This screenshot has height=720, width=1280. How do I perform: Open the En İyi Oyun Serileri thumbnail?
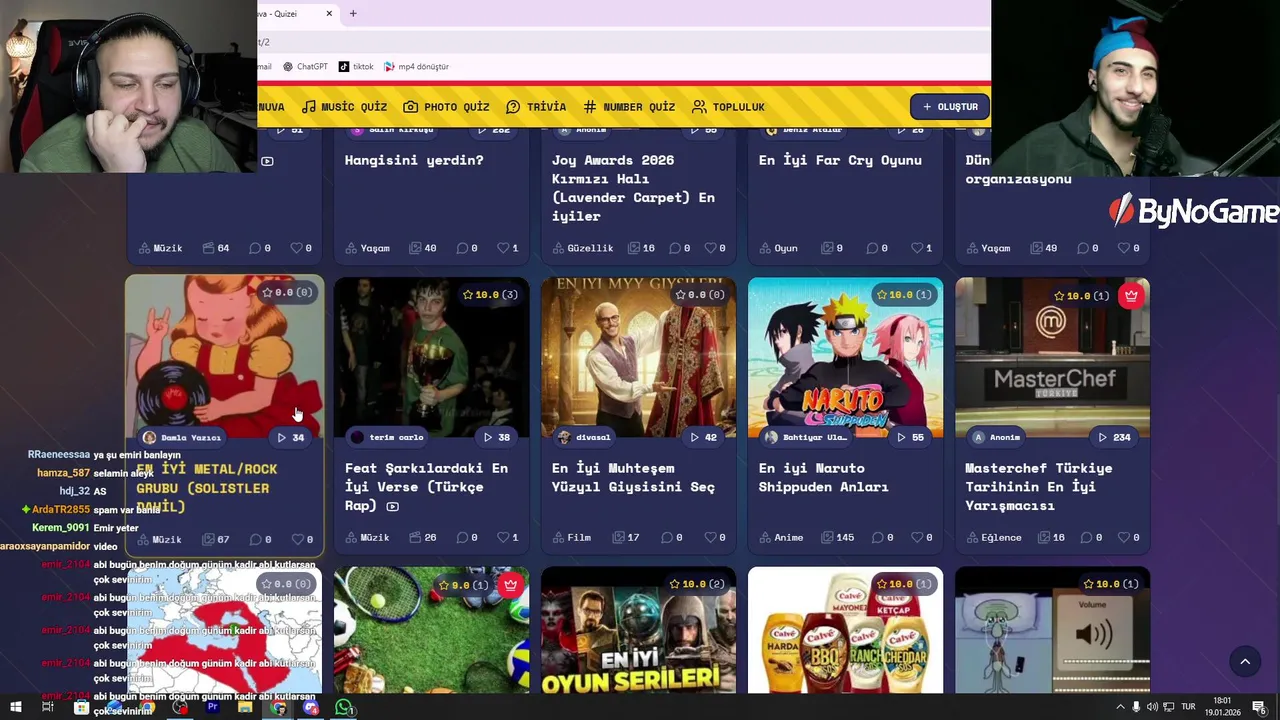[x=638, y=630]
